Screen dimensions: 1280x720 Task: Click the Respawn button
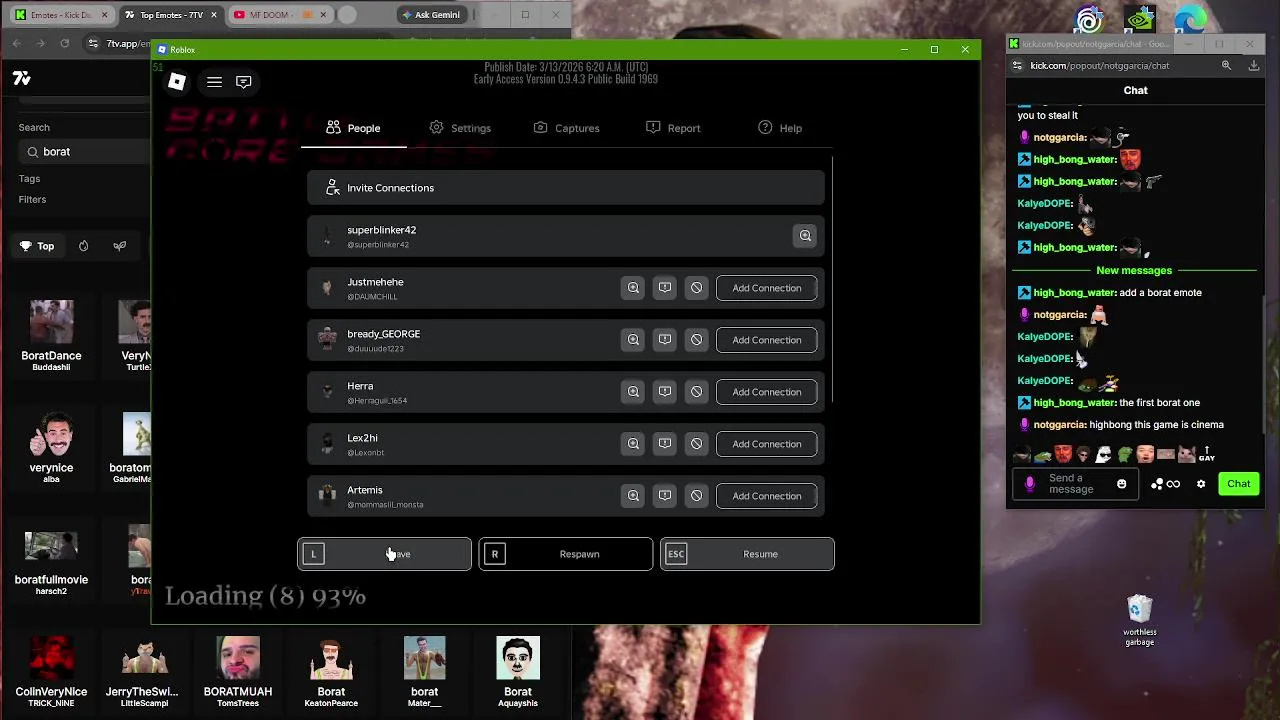pos(566,554)
